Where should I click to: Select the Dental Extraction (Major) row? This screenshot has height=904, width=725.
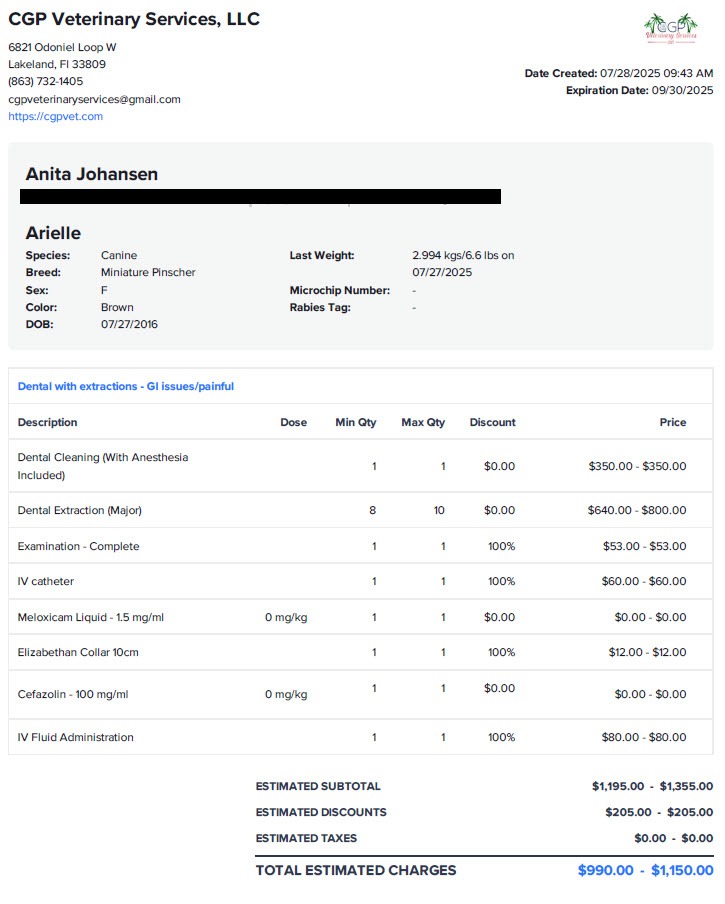(361, 510)
